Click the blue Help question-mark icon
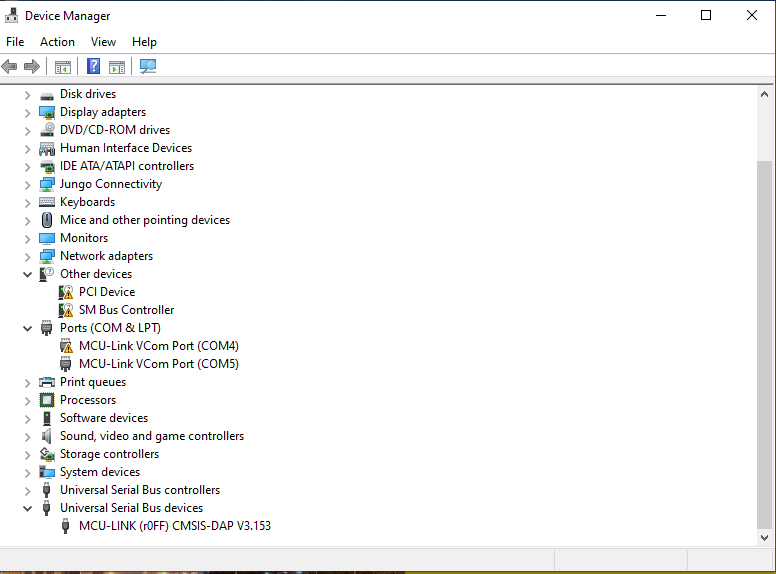 click(94, 66)
